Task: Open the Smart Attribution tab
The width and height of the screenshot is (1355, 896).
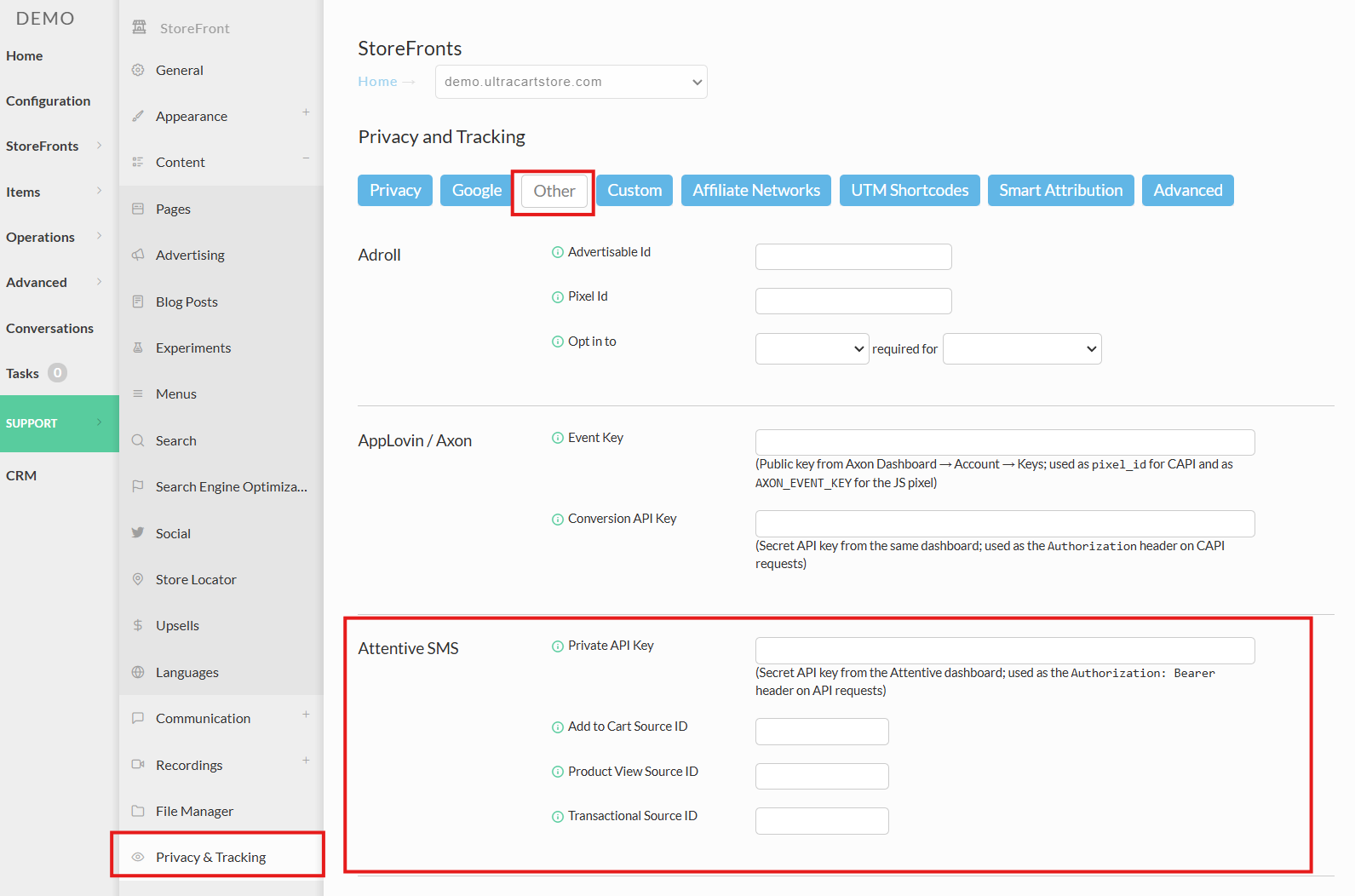Action: pyautogui.click(x=1061, y=190)
